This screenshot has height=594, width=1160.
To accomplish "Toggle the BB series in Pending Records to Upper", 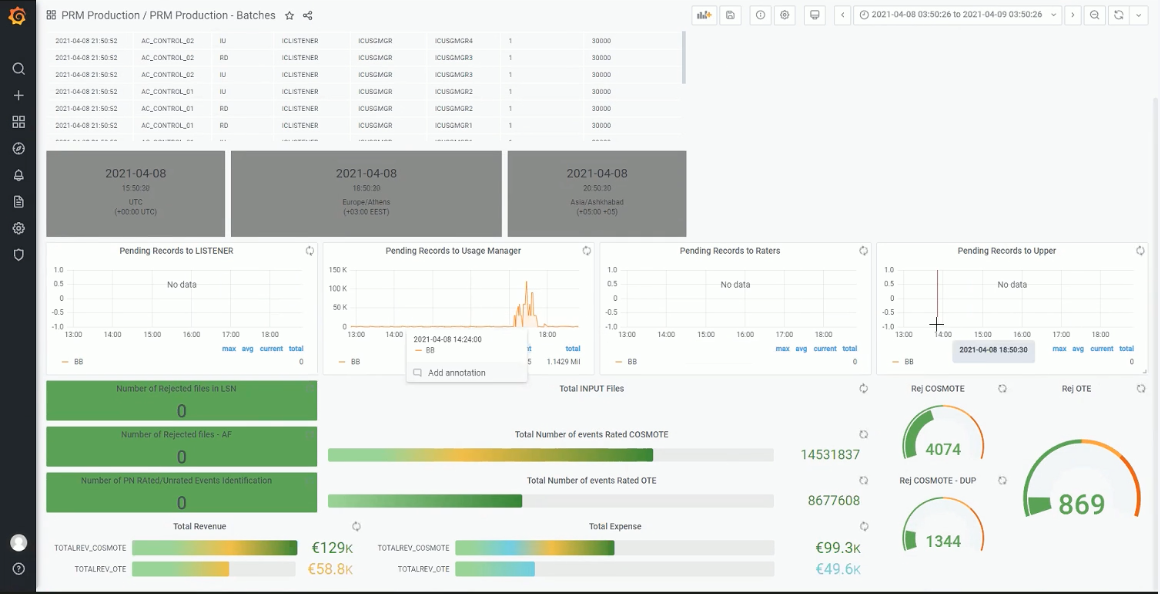I will click(x=908, y=362).
